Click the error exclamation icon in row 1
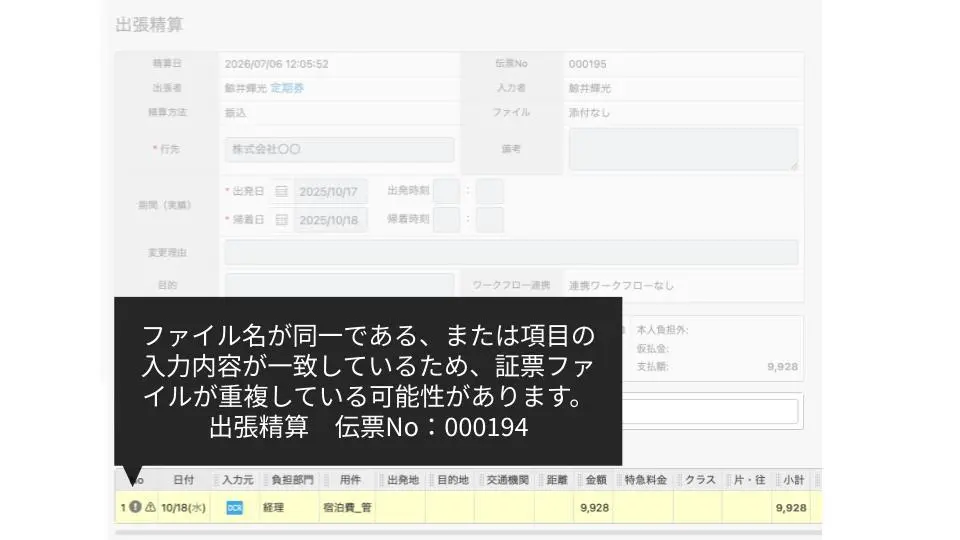 (x=136, y=507)
